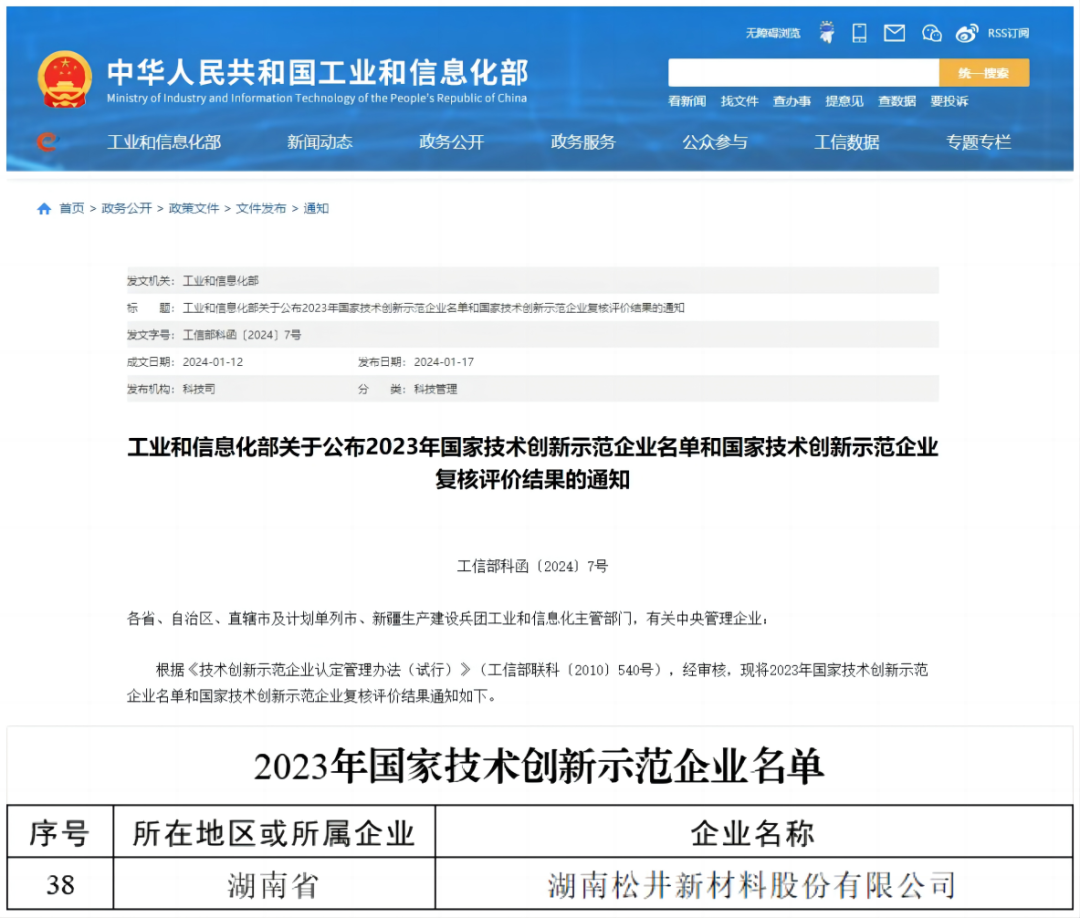Open RSS订阅 link
The image size is (1080, 918).
(1008, 33)
